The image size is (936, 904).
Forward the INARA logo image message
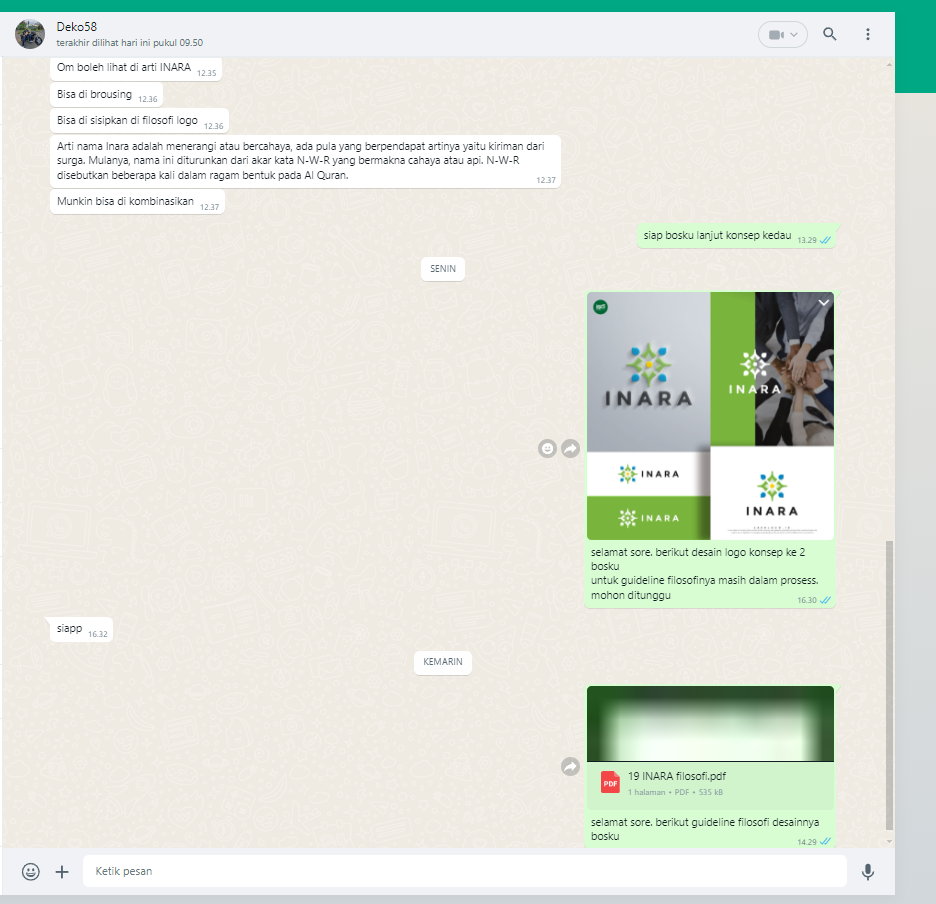click(570, 449)
